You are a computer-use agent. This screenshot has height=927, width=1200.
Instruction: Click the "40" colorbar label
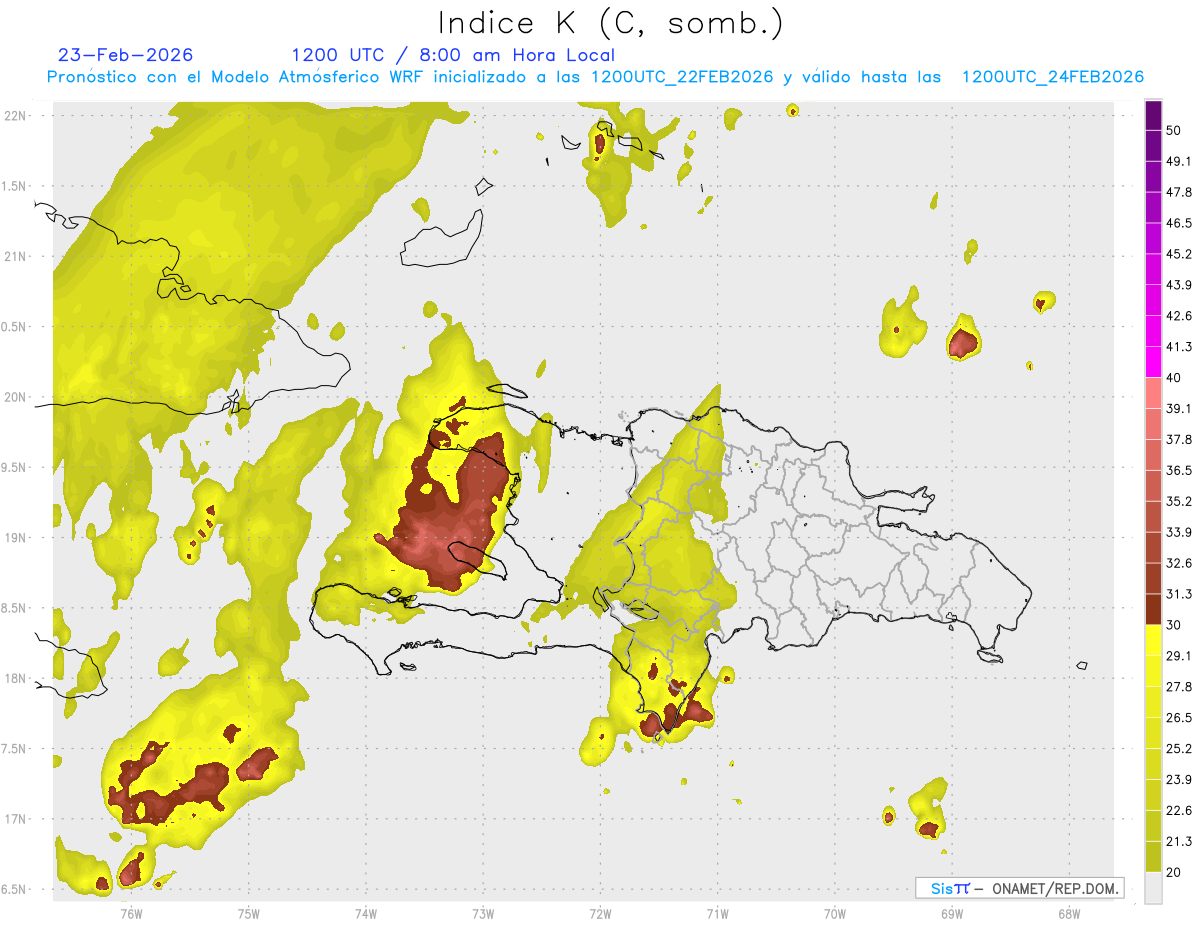(1174, 378)
